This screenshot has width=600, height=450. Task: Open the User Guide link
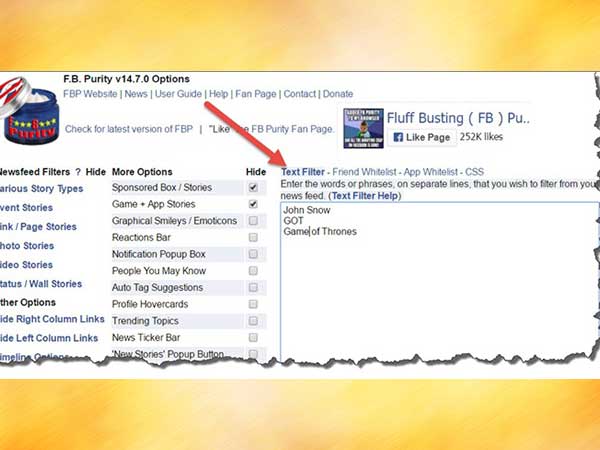click(178, 94)
